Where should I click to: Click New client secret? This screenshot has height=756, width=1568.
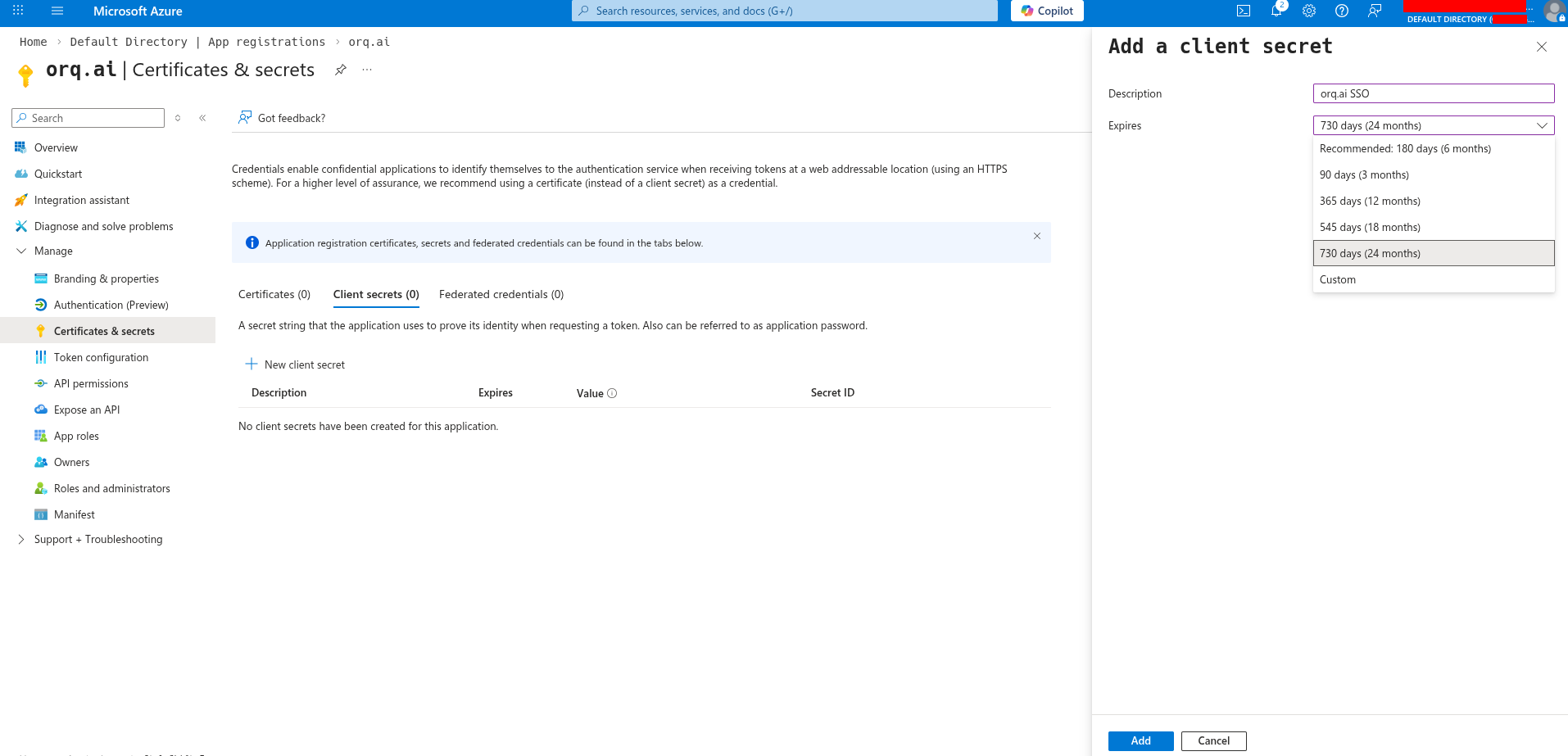tap(295, 364)
